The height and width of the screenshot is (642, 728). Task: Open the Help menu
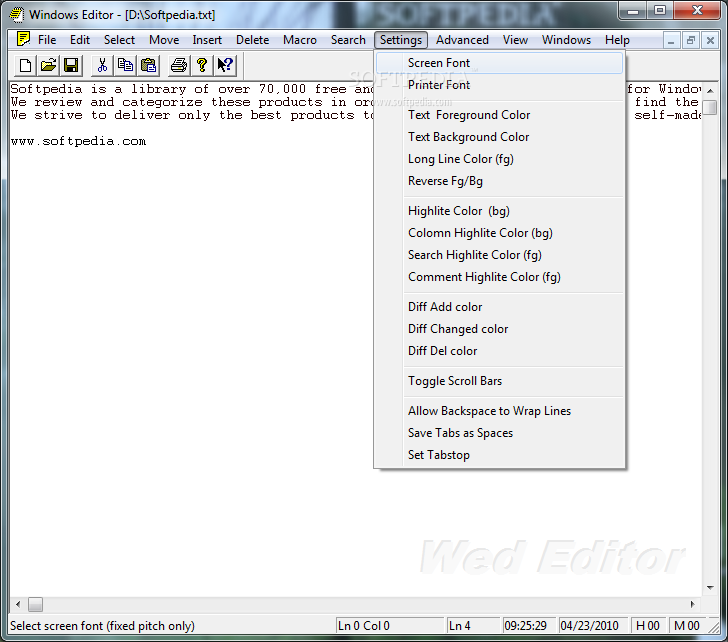click(x=617, y=40)
